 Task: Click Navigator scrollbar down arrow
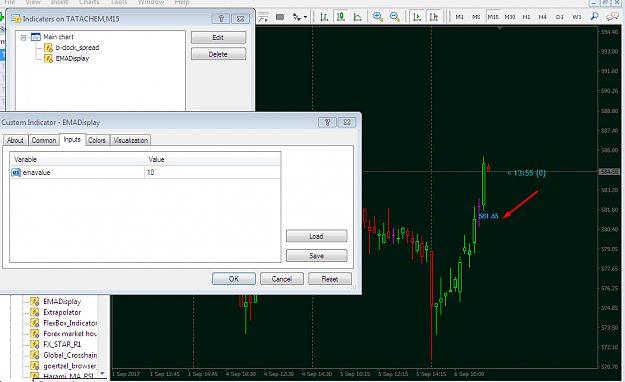[102, 374]
